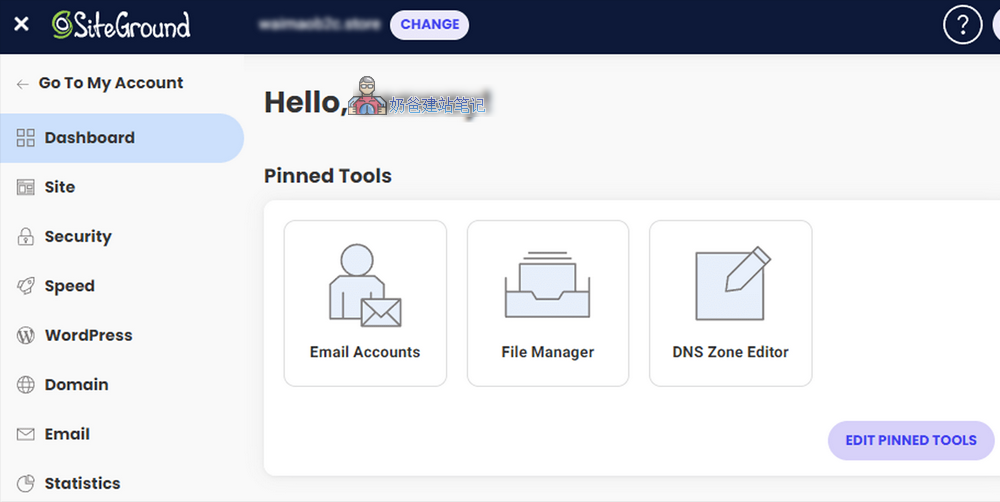1000x502 pixels.
Task: Click the Pinned Tools heading
Action: [328, 176]
